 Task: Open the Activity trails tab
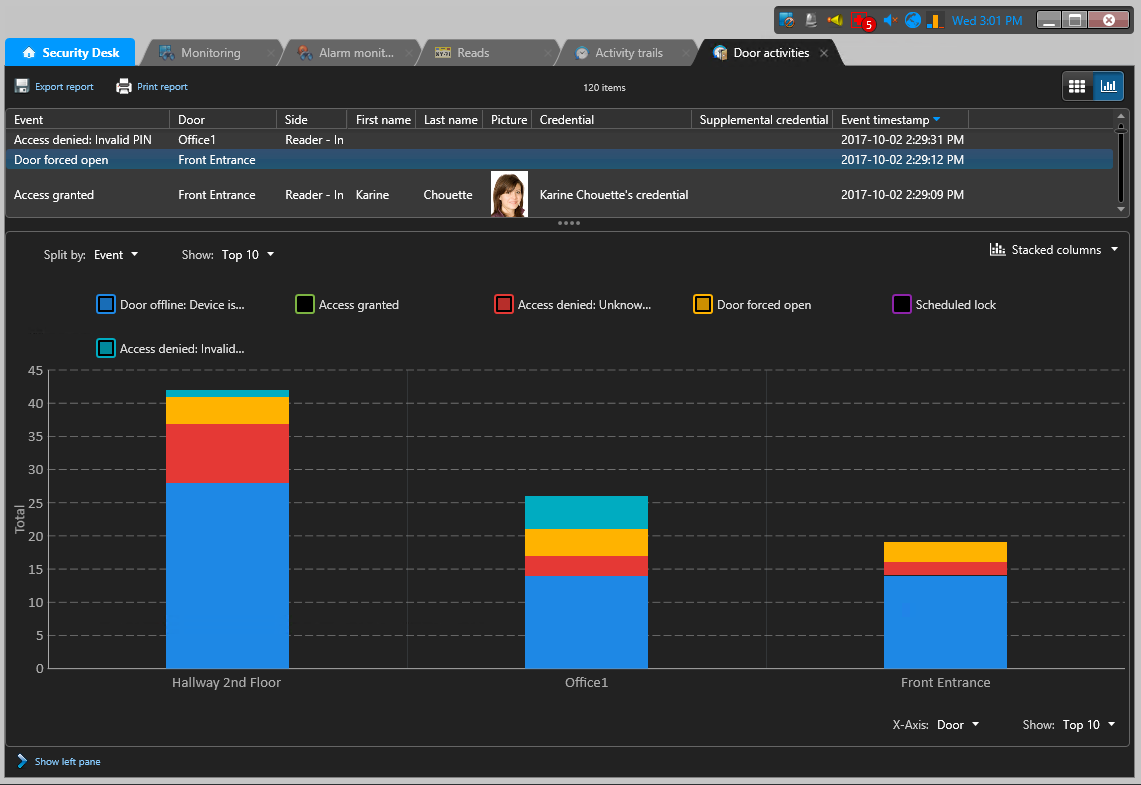click(x=628, y=53)
